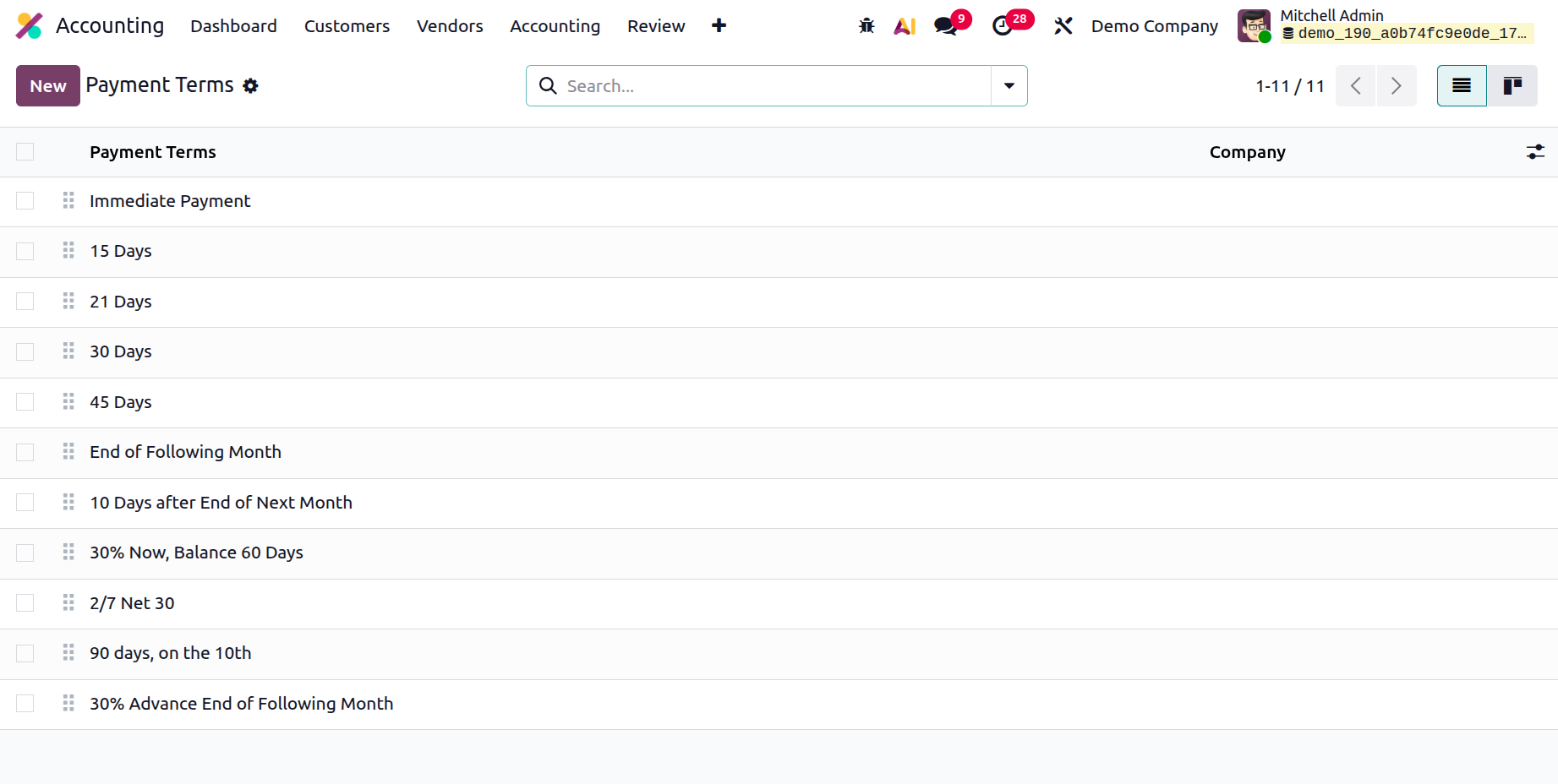Image resolution: width=1558 pixels, height=784 pixels.
Task: Select all records with header checkbox
Action: (x=25, y=152)
